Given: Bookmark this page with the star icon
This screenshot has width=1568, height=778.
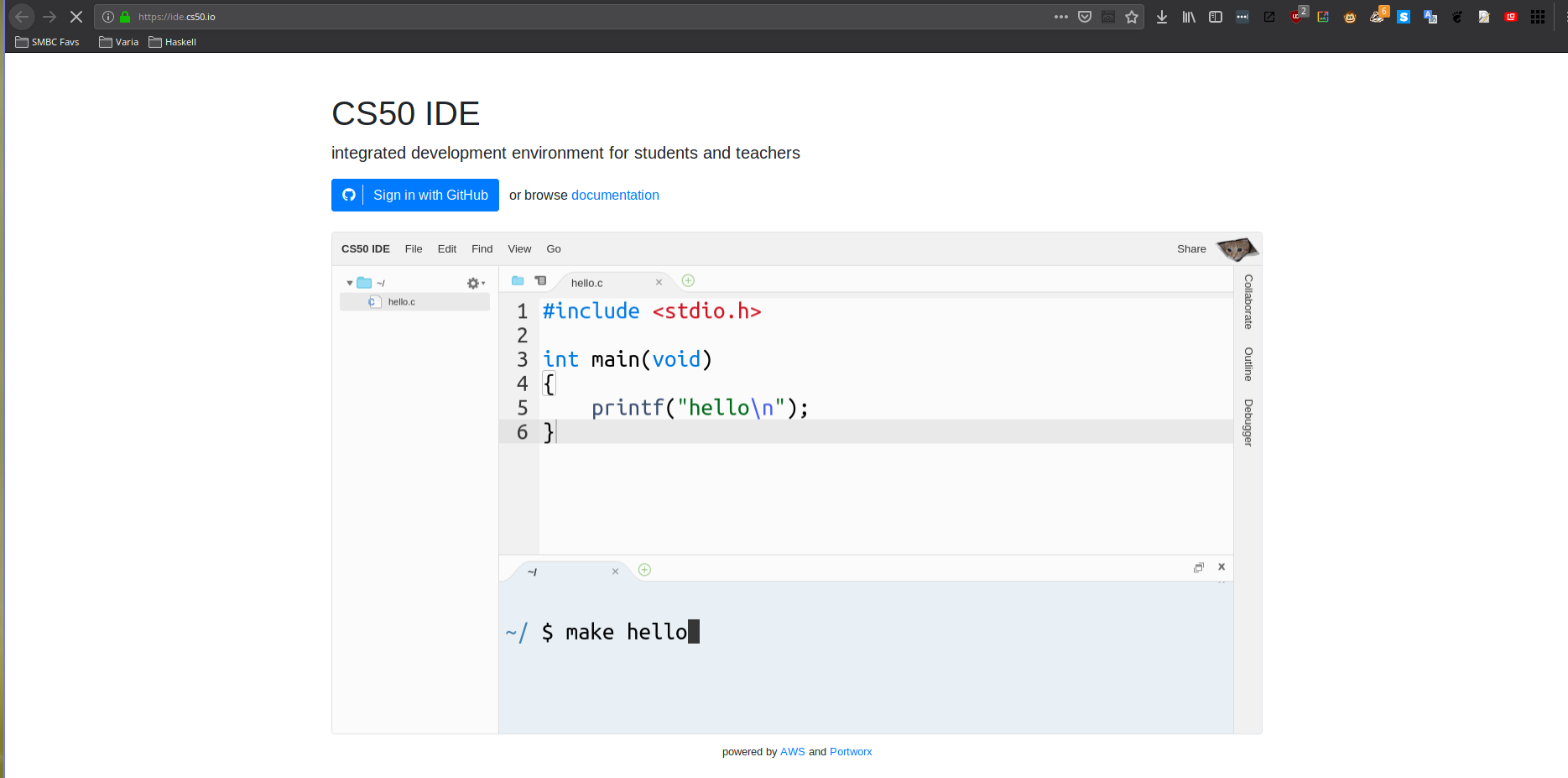Looking at the screenshot, I should (1132, 17).
